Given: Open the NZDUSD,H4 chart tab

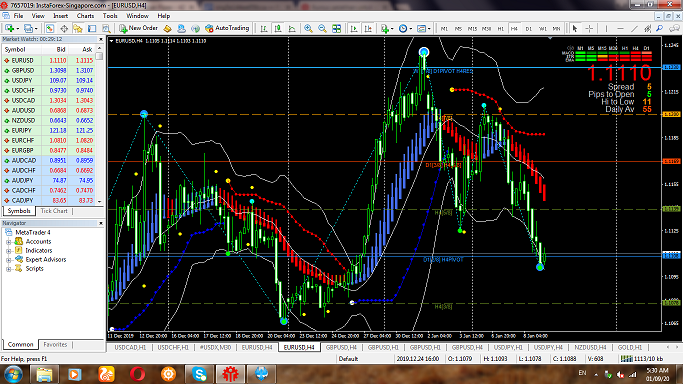Looking at the screenshot, I should pyautogui.click(x=590, y=347).
